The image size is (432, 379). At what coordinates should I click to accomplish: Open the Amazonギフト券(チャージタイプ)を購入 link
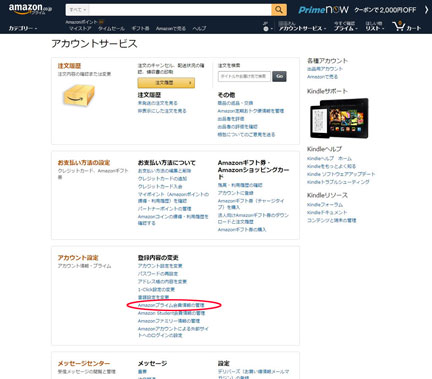(x=251, y=204)
